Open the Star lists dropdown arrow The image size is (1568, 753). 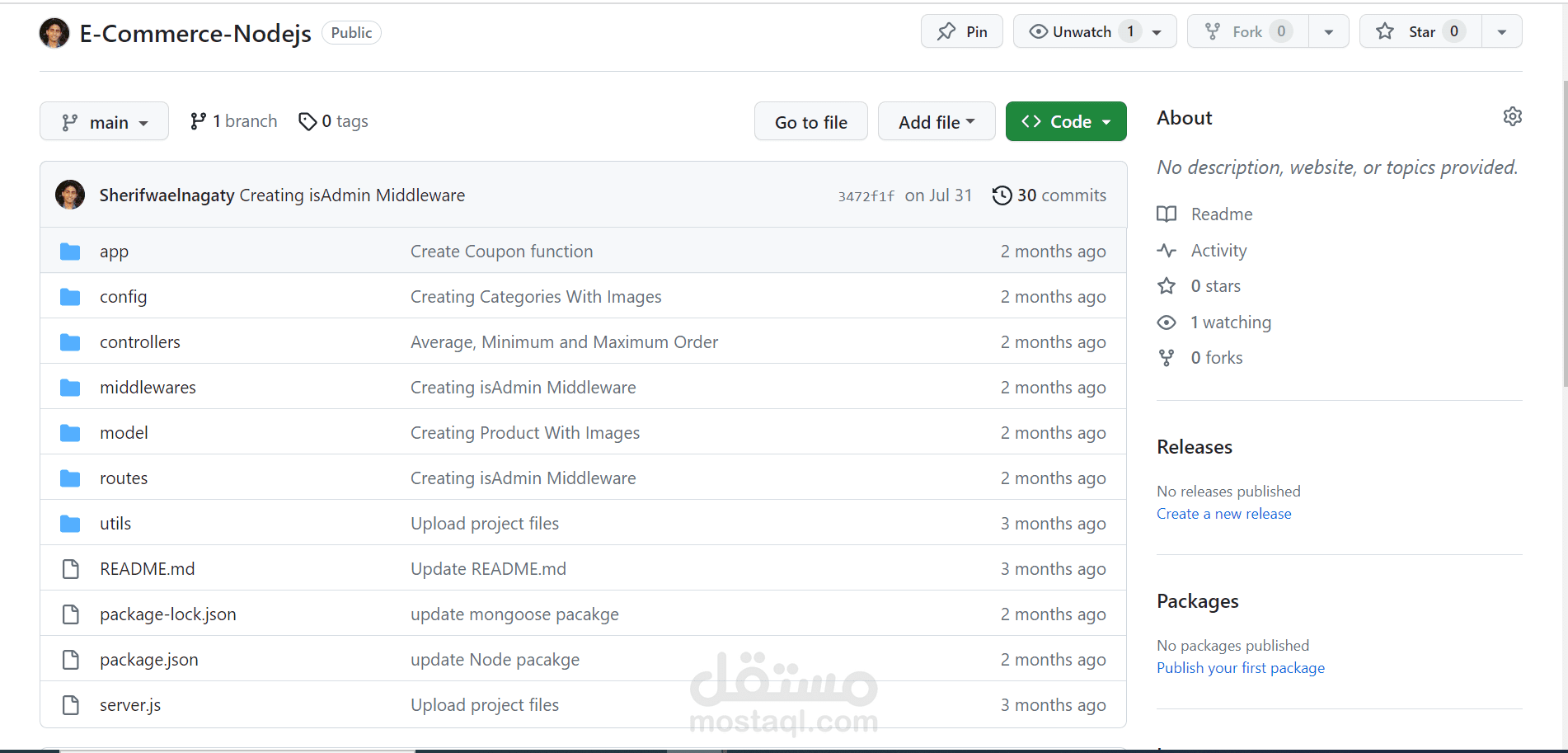click(1502, 31)
